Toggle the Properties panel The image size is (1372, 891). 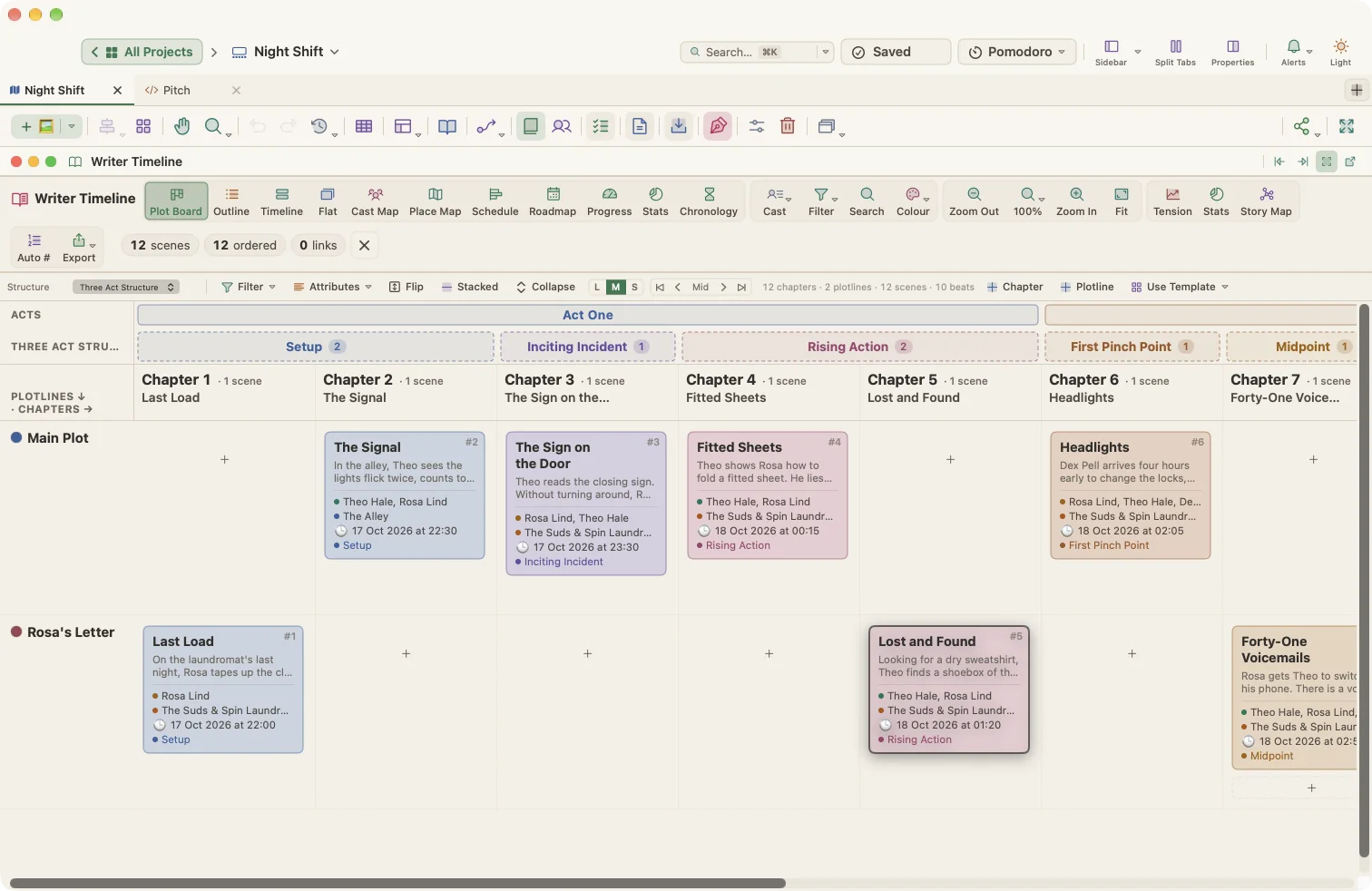click(x=1232, y=53)
